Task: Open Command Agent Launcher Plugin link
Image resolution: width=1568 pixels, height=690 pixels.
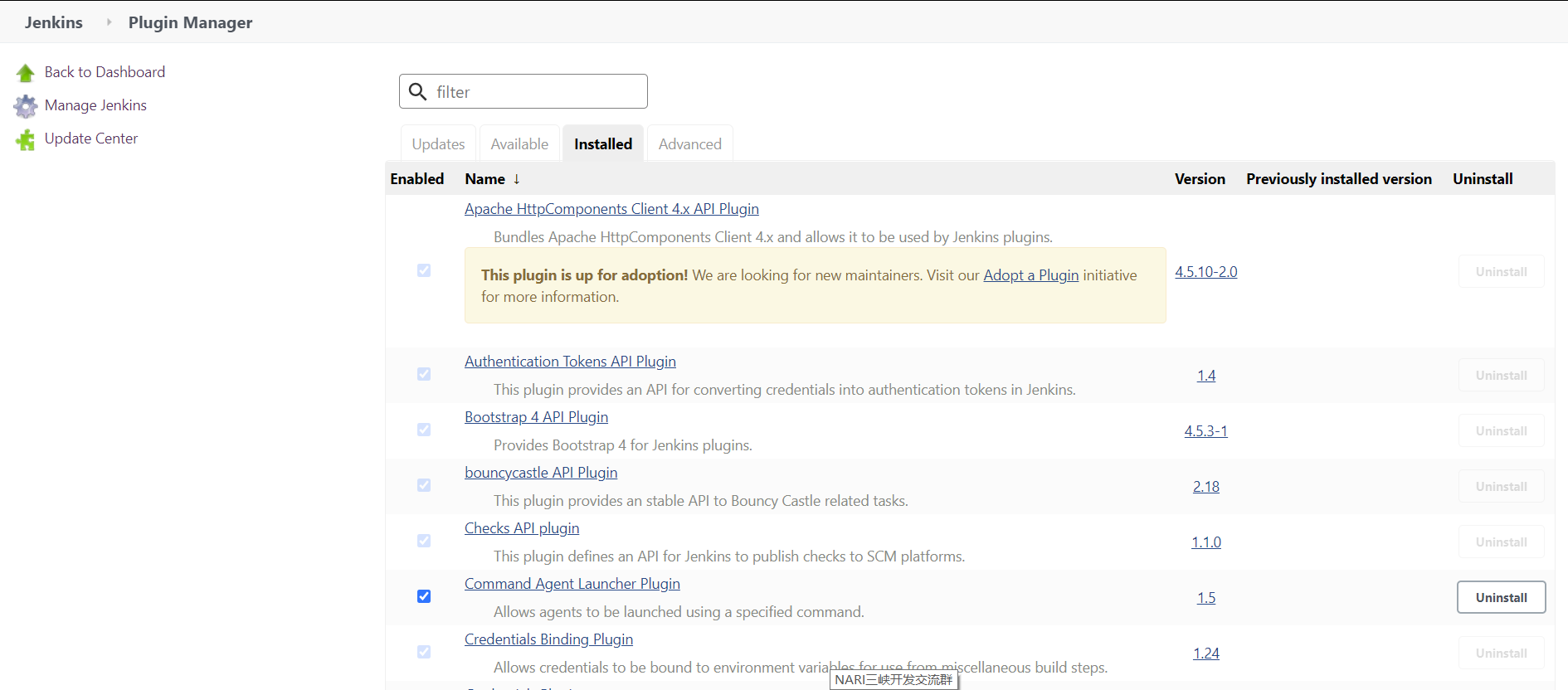Action: coord(572,584)
